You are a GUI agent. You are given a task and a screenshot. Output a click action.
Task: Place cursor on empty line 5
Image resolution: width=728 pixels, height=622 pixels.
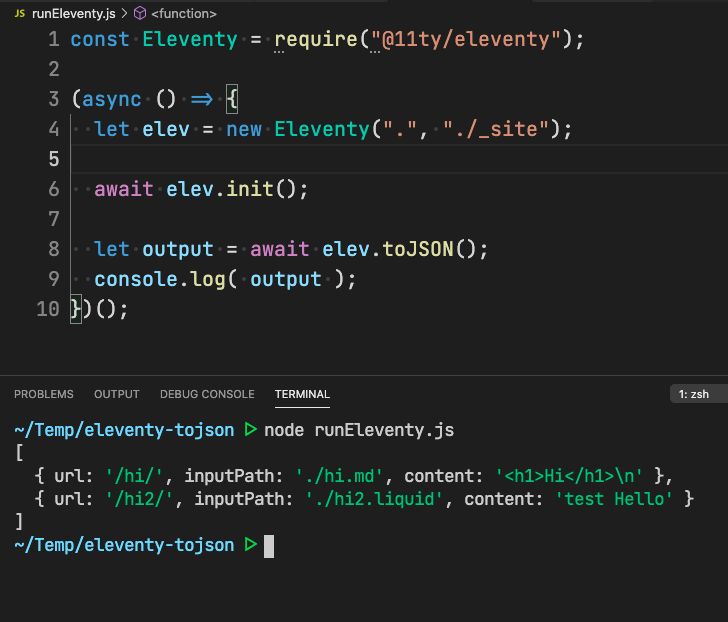tap(399, 159)
